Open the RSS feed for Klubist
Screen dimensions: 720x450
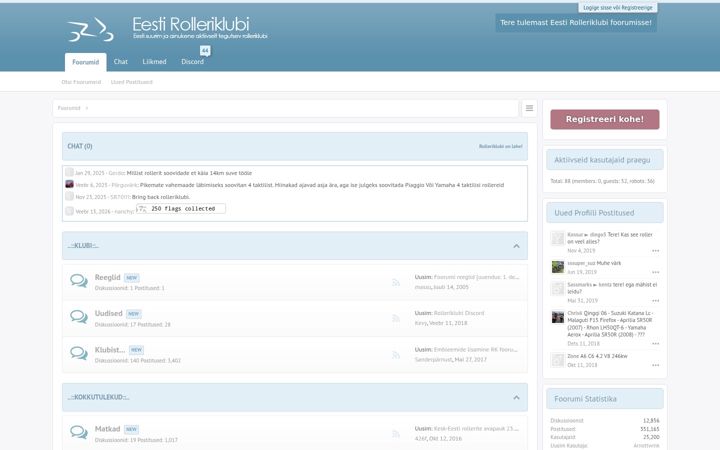(x=396, y=355)
